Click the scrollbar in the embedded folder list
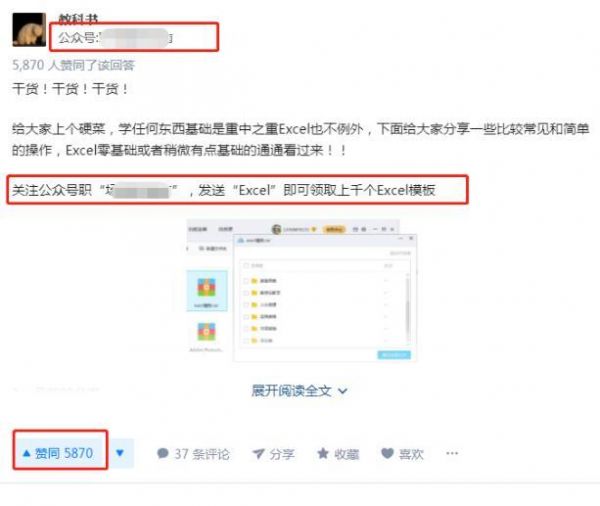 pos(408,308)
